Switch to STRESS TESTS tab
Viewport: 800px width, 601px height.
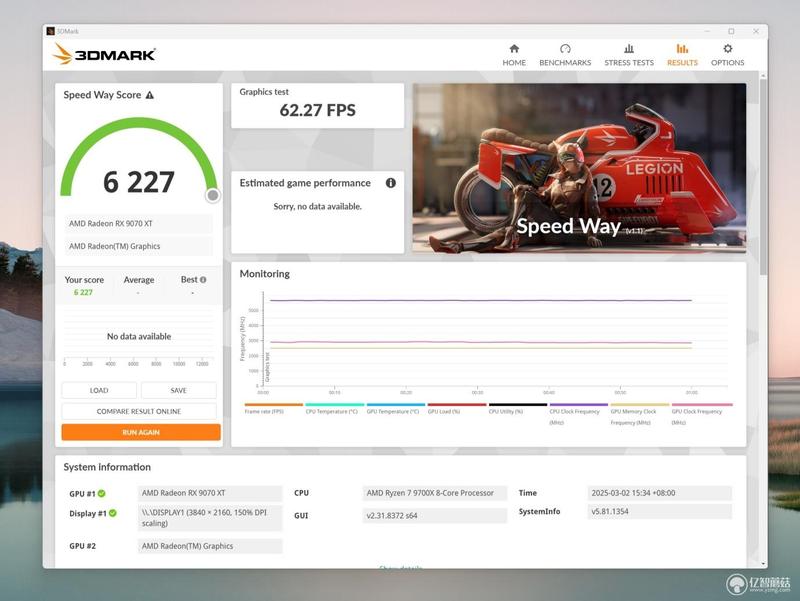tap(629, 55)
